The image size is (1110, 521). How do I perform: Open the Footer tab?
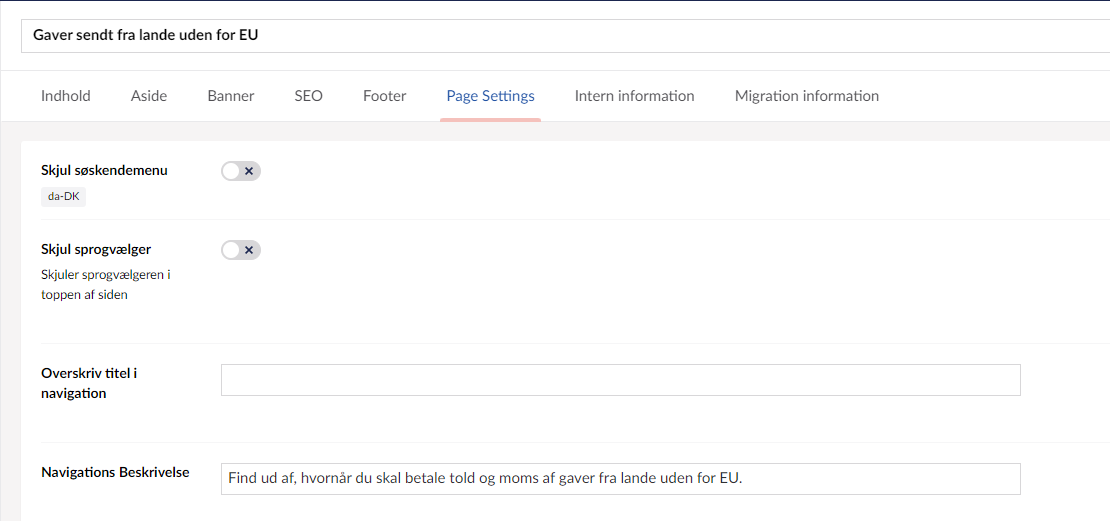pos(384,96)
